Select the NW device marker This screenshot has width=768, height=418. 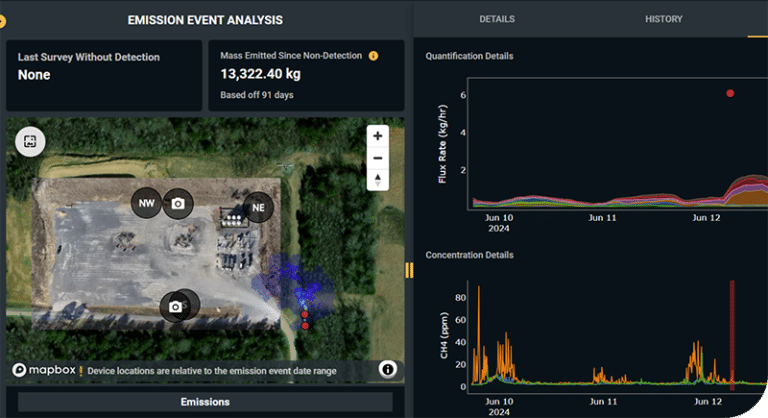click(146, 203)
